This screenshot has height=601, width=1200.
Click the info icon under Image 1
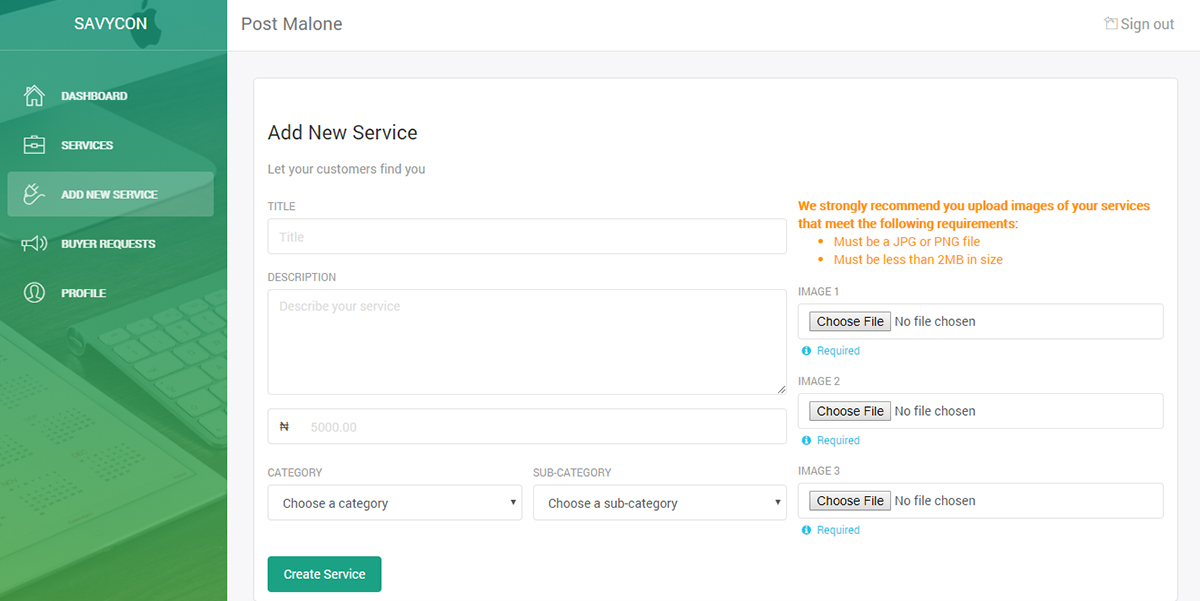[806, 351]
